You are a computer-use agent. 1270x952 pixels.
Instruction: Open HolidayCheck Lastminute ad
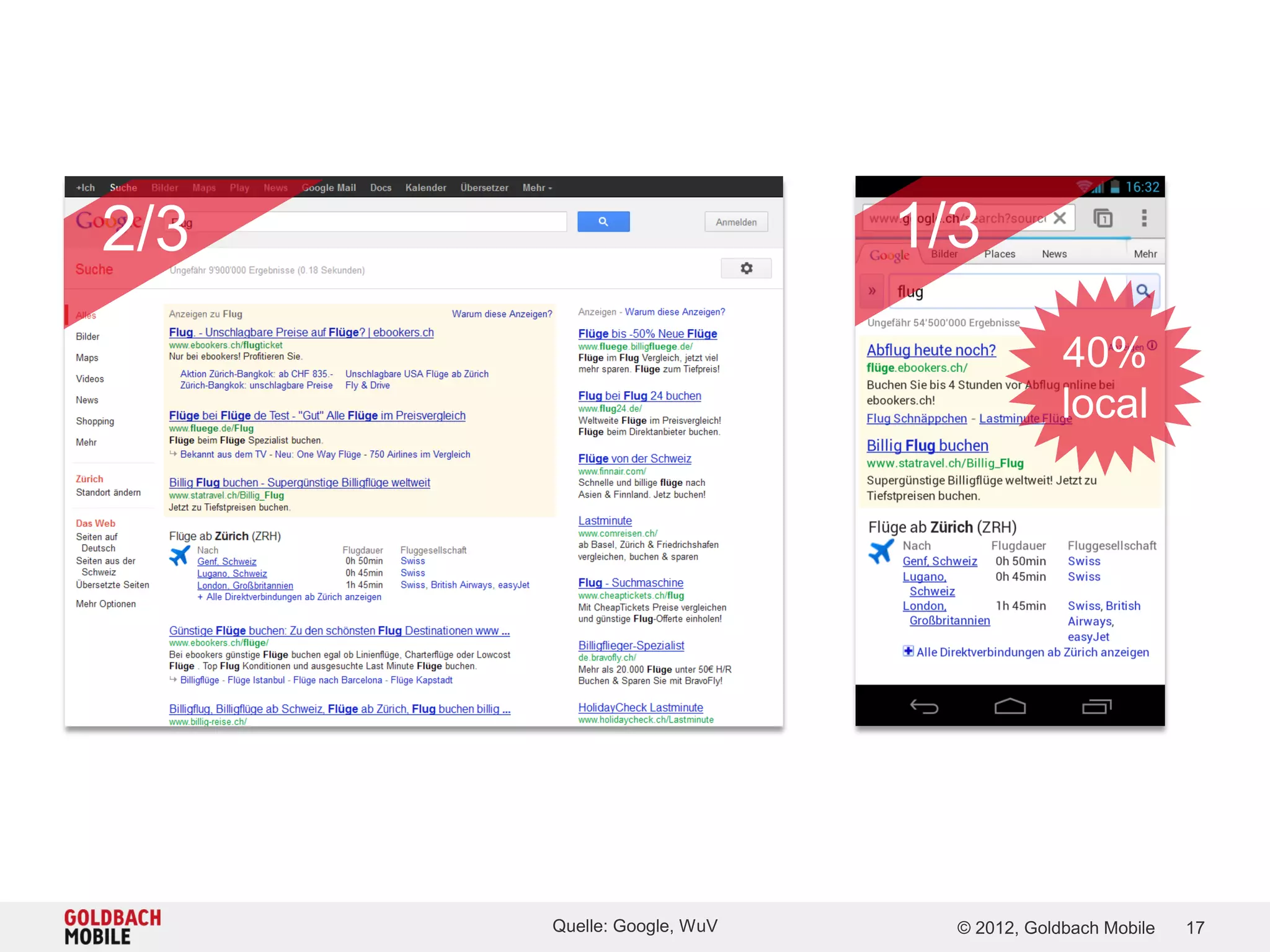[641, 707]
